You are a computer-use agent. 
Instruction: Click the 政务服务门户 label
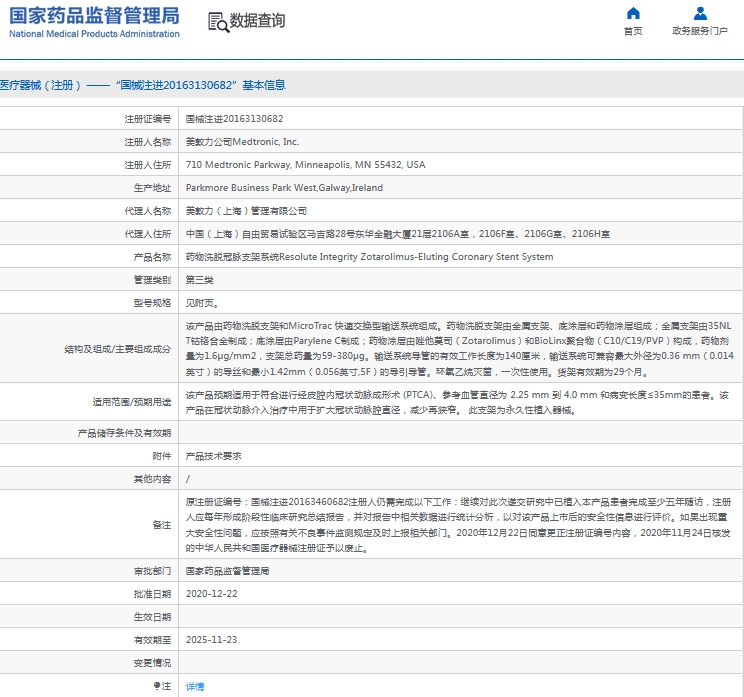(x=700, y=31)
